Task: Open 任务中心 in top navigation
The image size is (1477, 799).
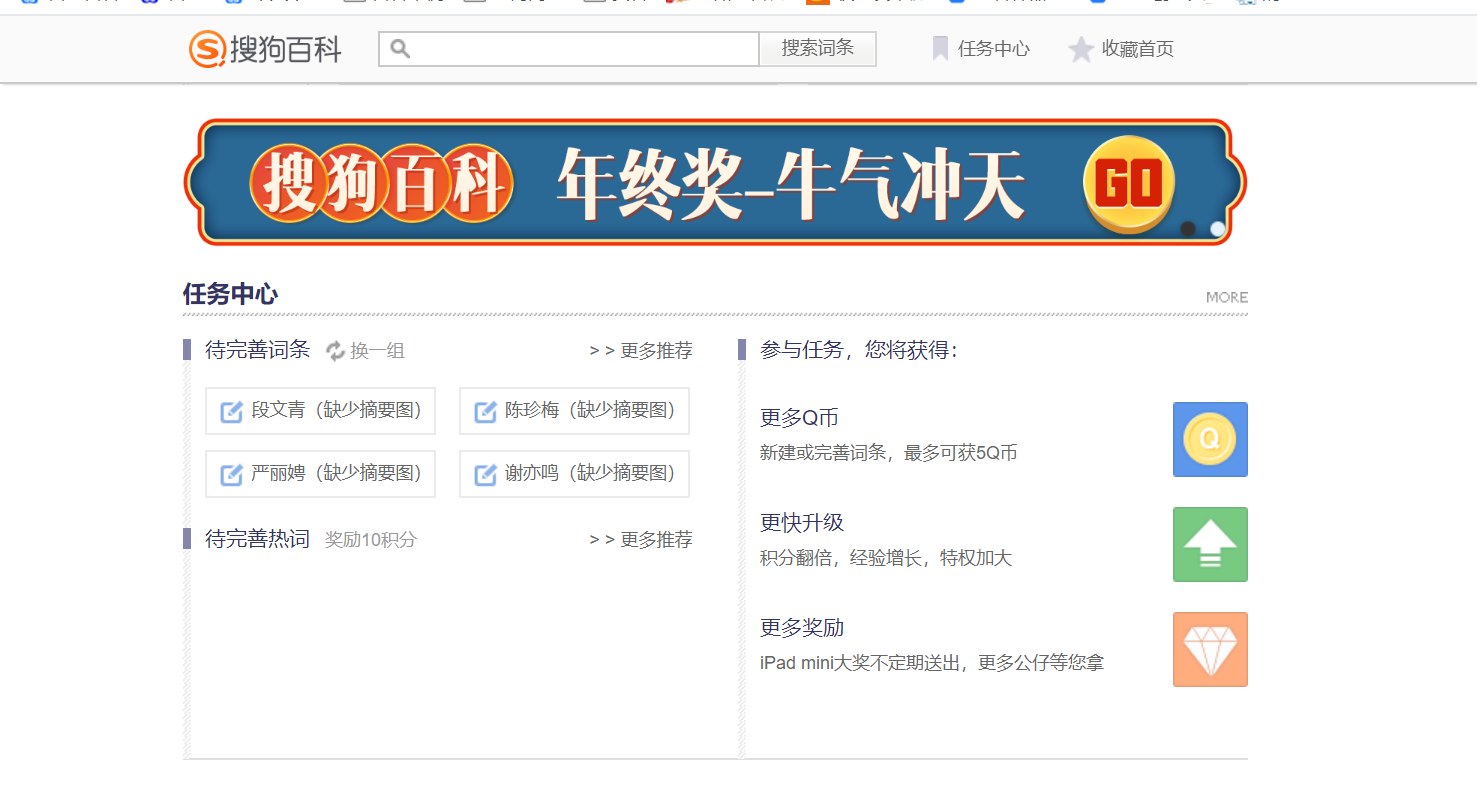Action: point(993,49)
